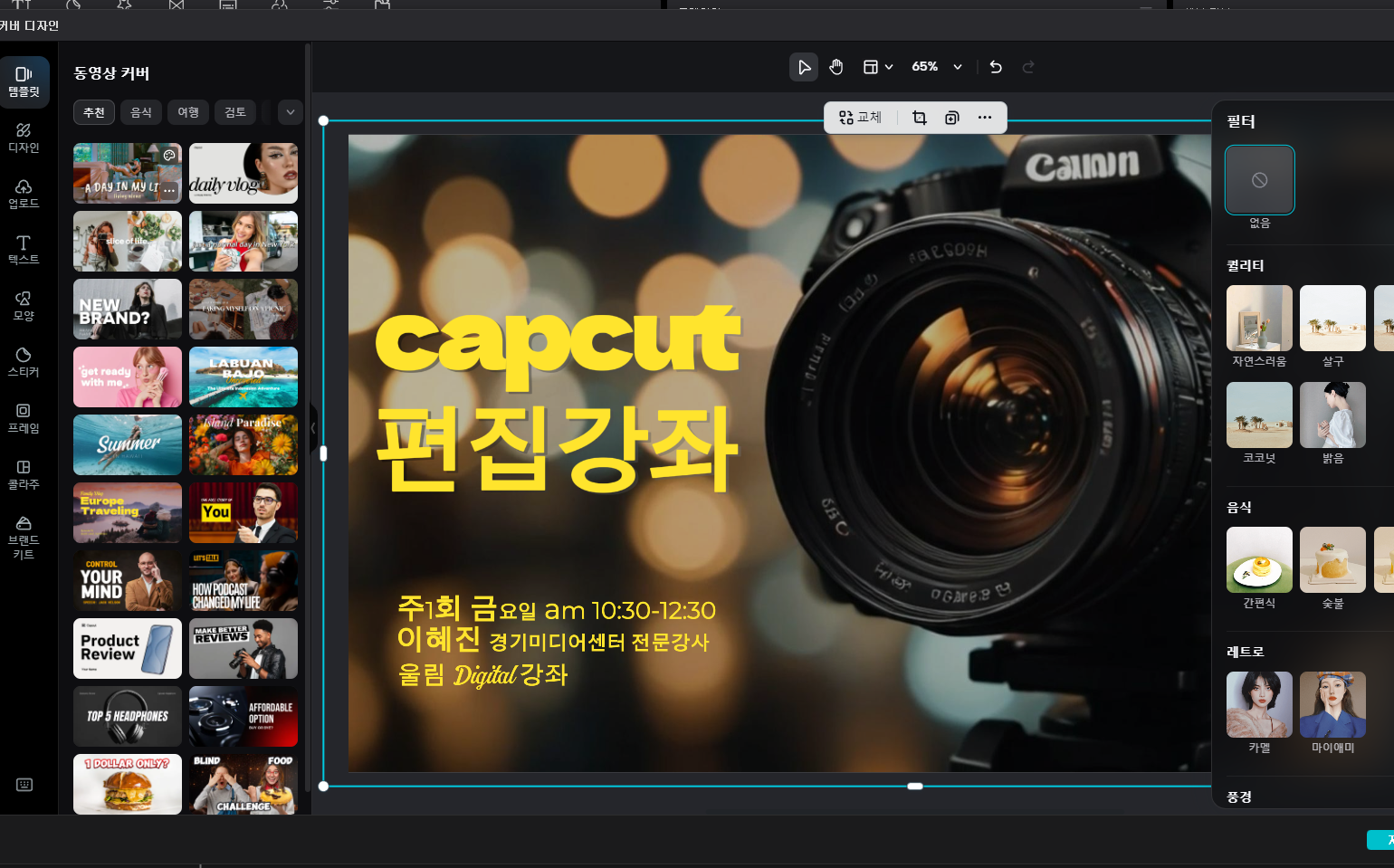Select the 없음 no-filter option
Screen dimensions: 1394x868
1259,180
